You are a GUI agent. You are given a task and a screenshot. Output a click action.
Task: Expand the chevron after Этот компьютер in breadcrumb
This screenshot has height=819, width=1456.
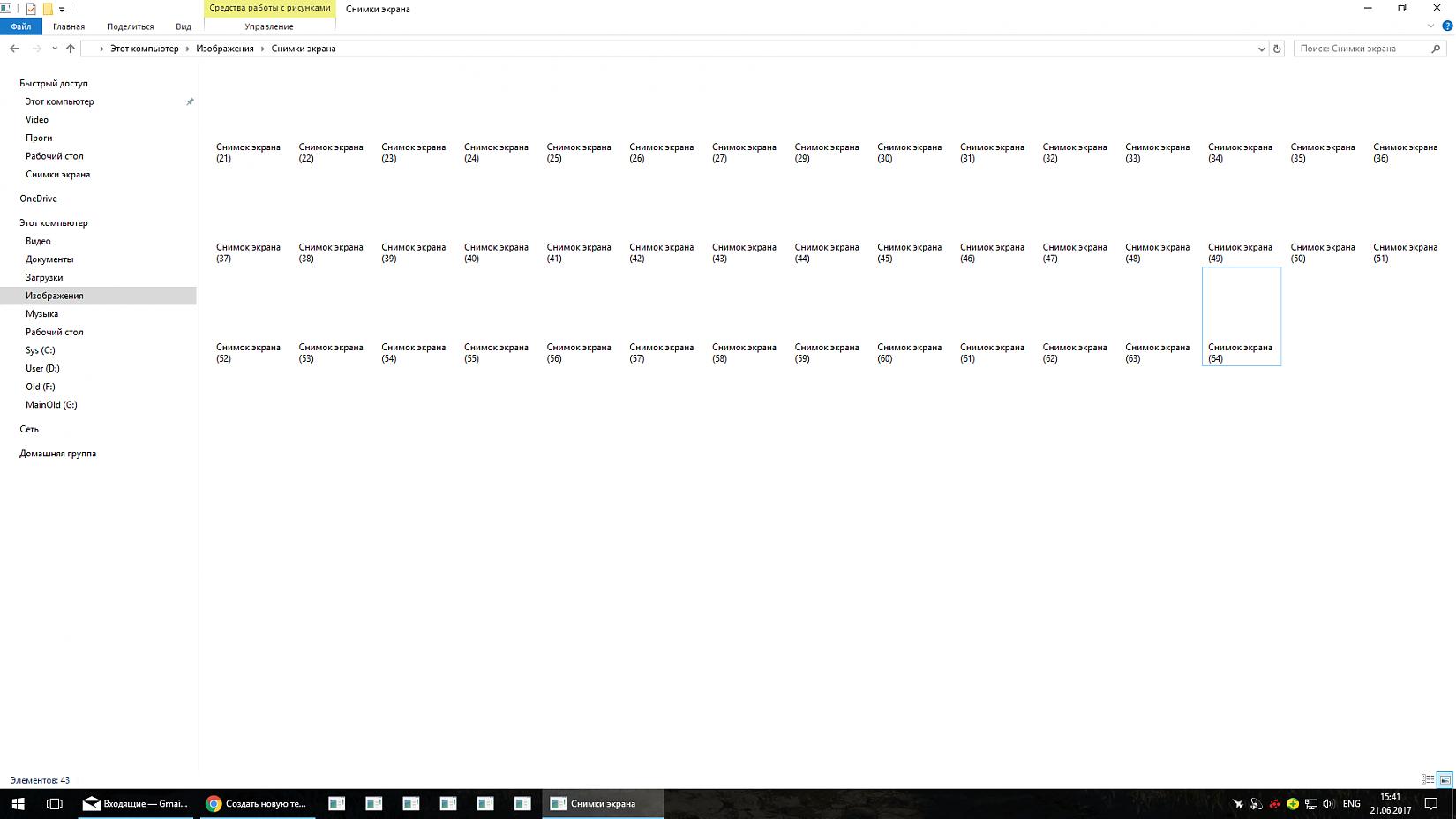(x=187, y=49)
